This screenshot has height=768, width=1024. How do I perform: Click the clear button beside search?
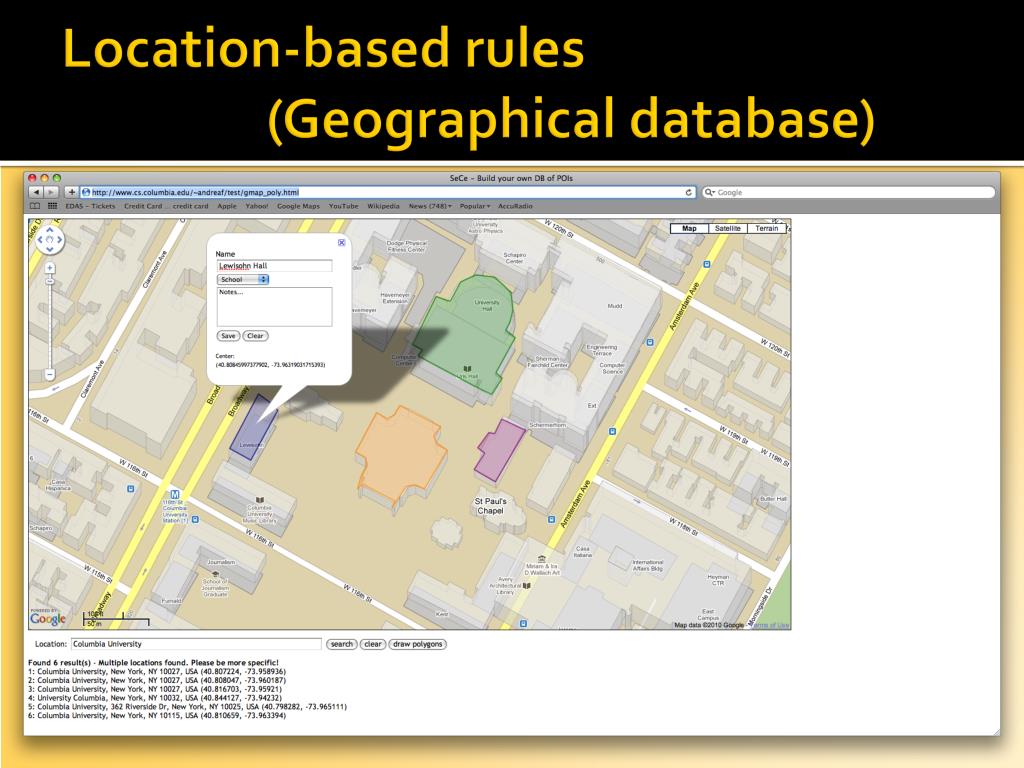click(x=373, y=644)
